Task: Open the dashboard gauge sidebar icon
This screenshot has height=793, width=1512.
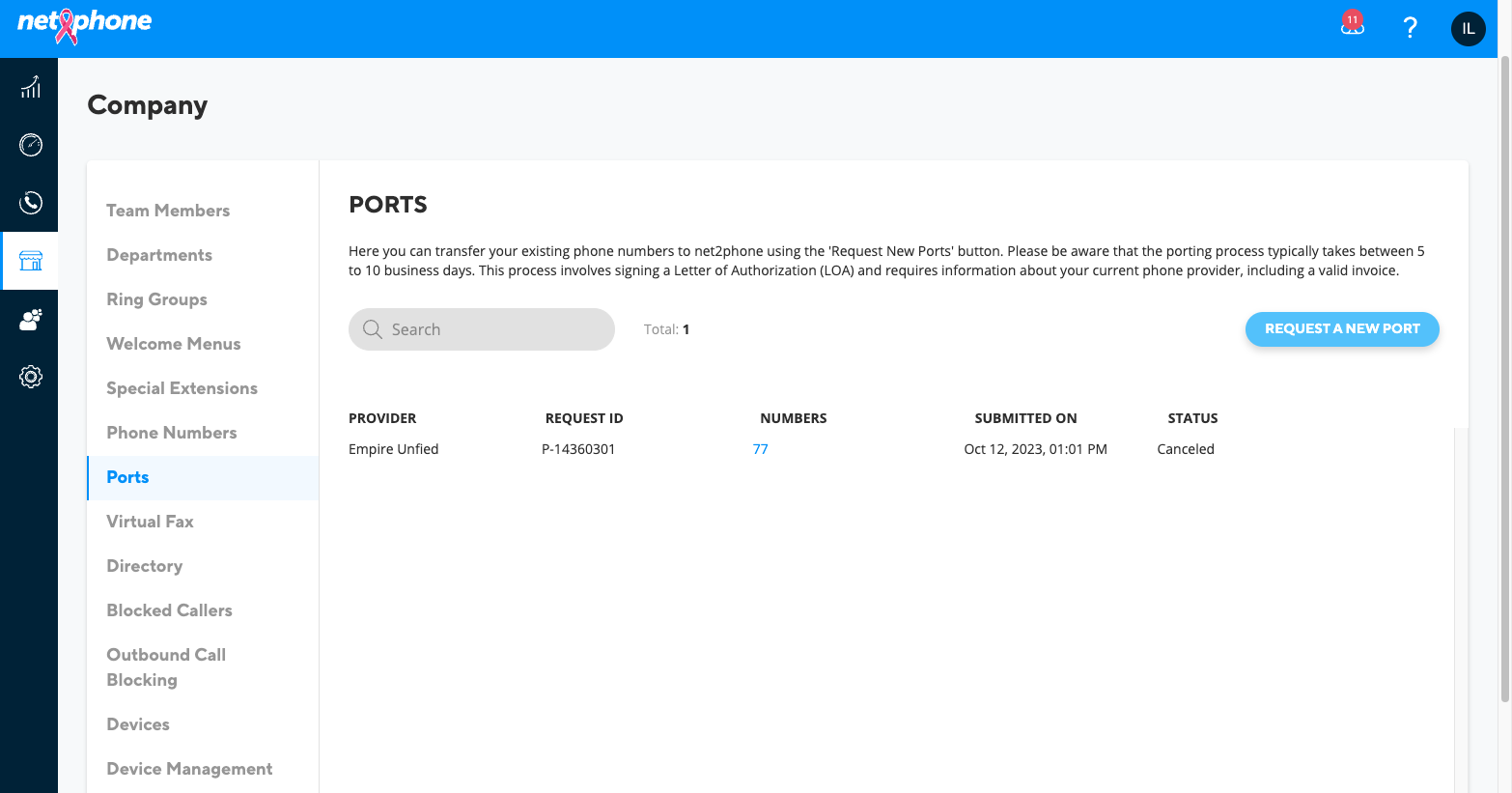Action: [31, 145]
